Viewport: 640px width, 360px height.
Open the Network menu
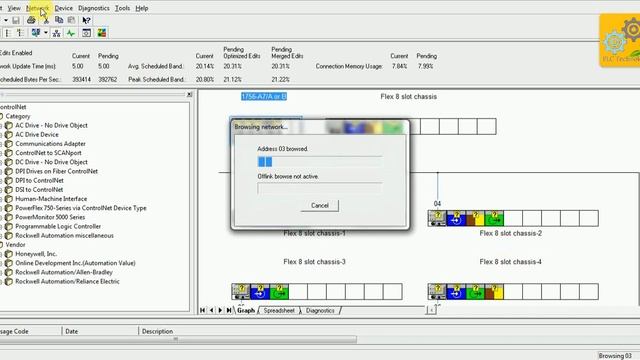point(37,8)
